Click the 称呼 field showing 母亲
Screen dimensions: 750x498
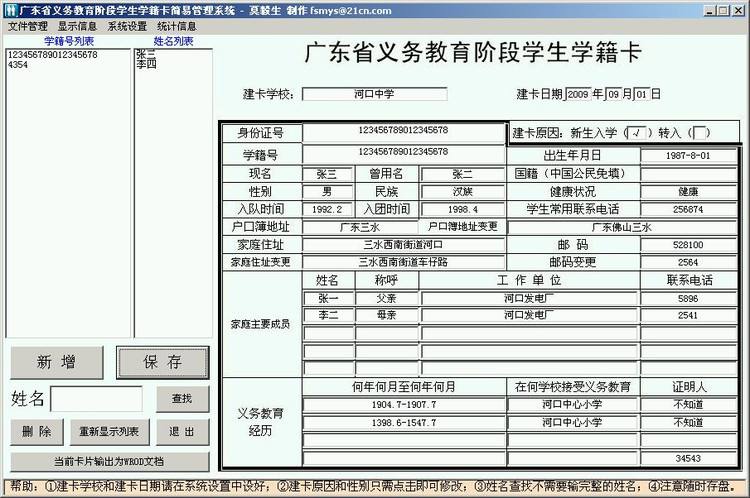coord(386,315)
